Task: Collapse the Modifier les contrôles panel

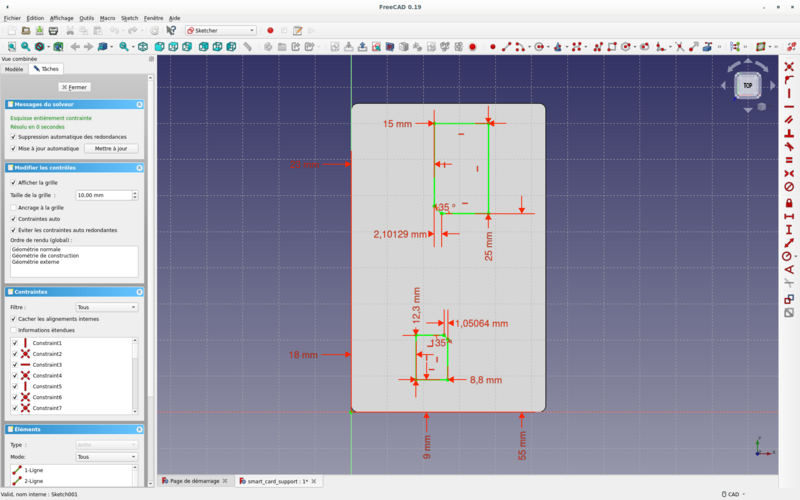Action: [139, 167]
